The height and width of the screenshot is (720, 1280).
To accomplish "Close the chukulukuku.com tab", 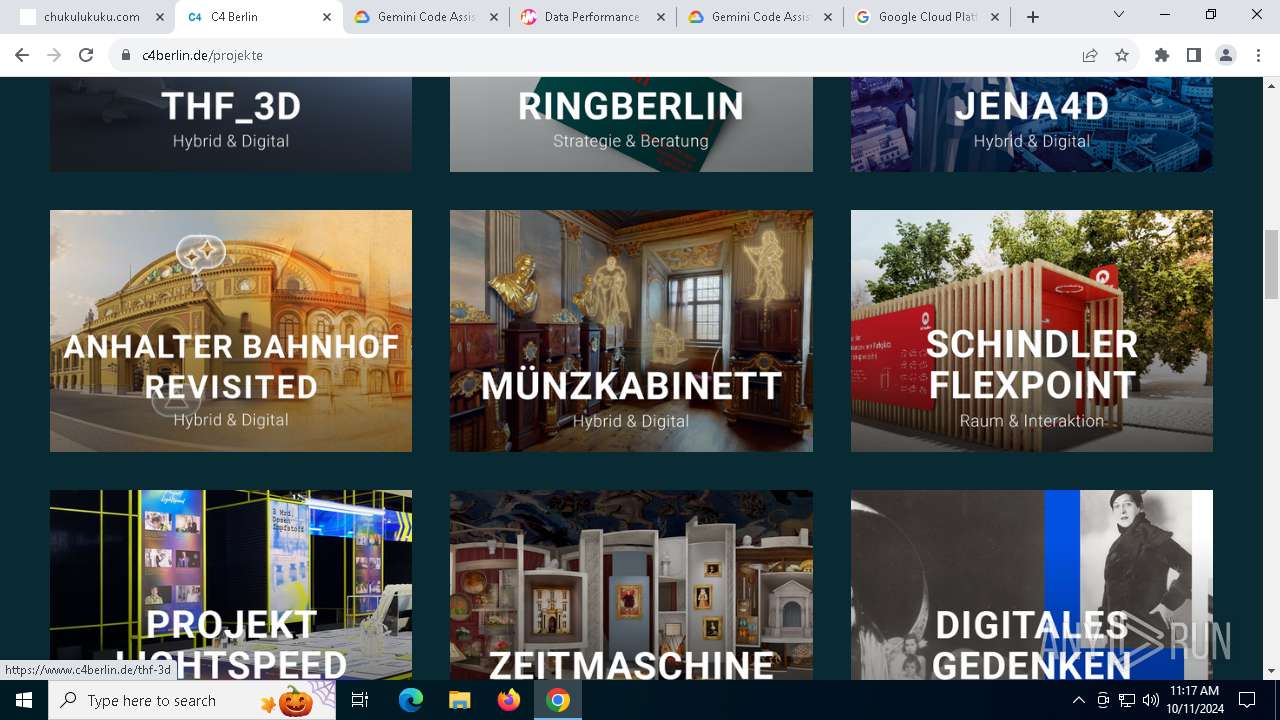I will click(x=160, y=17).
